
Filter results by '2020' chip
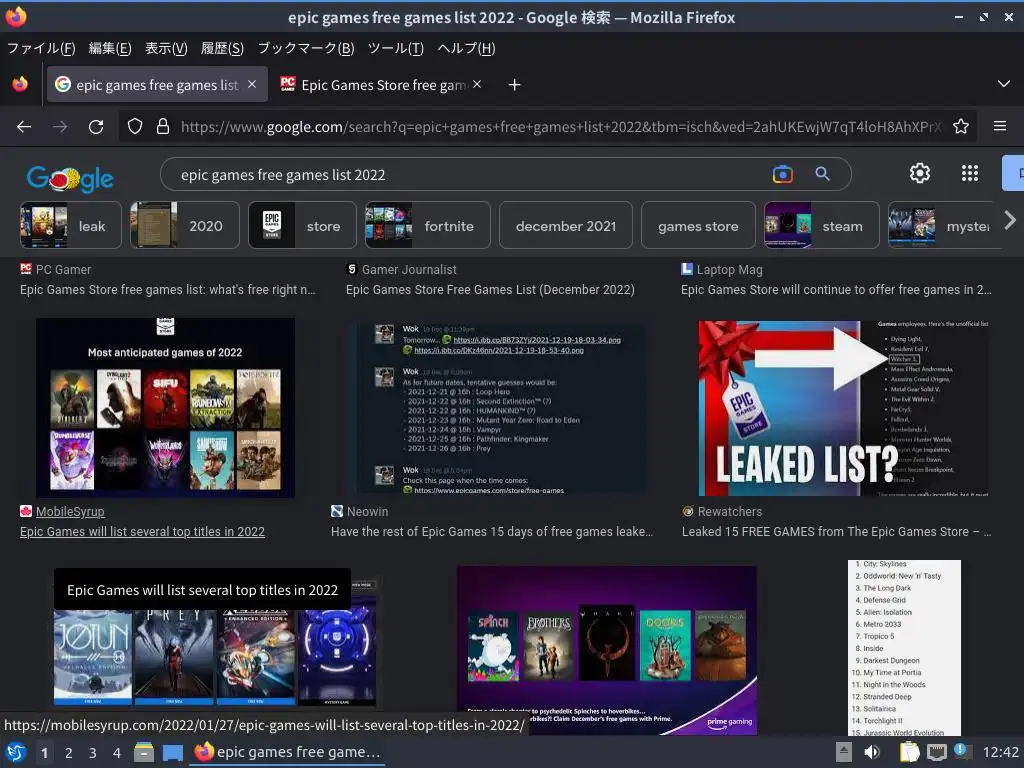click(185, 225)
